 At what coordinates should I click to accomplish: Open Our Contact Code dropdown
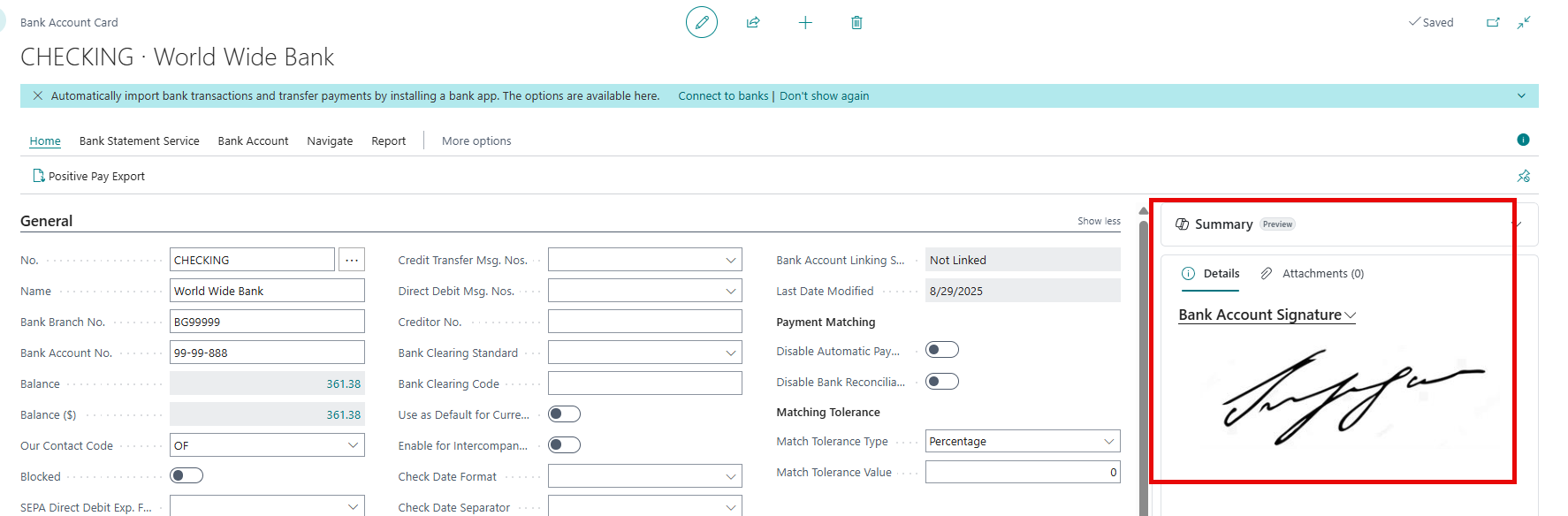click(354, 445)
